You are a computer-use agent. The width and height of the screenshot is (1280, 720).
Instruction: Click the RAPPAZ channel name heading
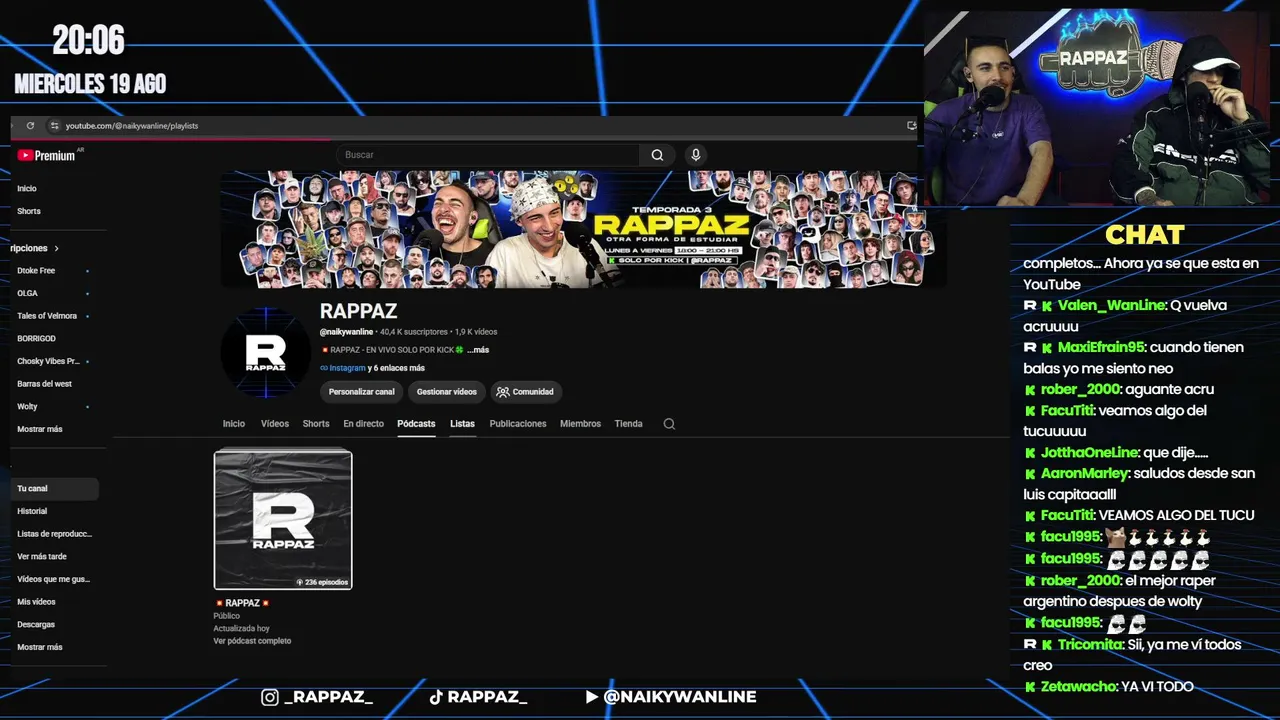click(x=358, y=311)
